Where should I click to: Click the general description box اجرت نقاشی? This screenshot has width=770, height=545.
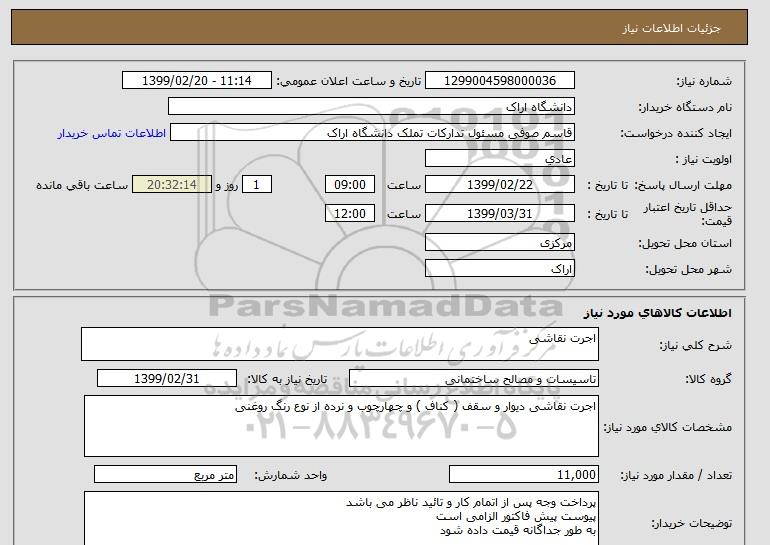[340, 344]
